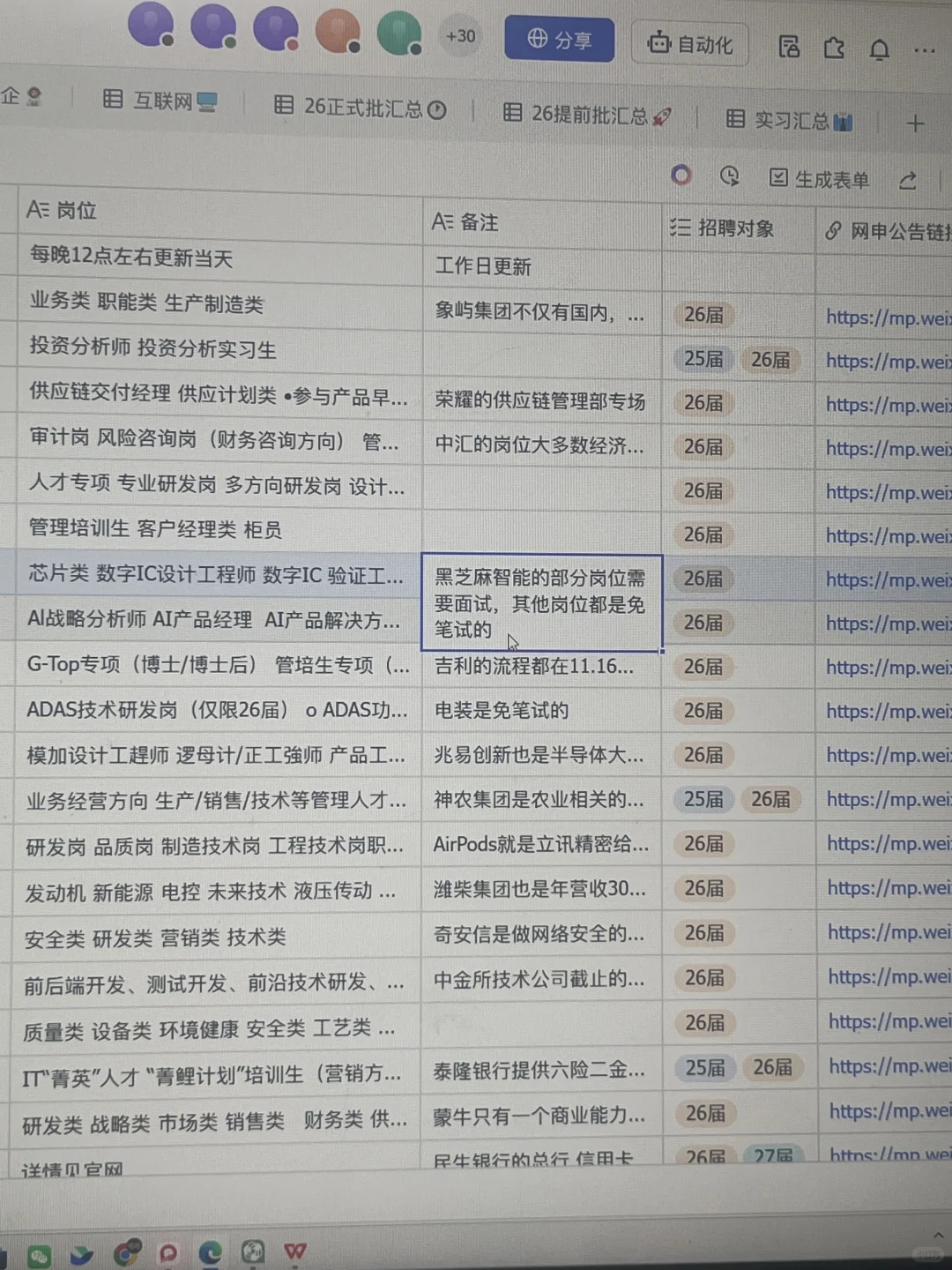Click the 26届 tag in 投资分析师 row
This screenshot has height=1270, width=952.
click(x=770, y=360)
